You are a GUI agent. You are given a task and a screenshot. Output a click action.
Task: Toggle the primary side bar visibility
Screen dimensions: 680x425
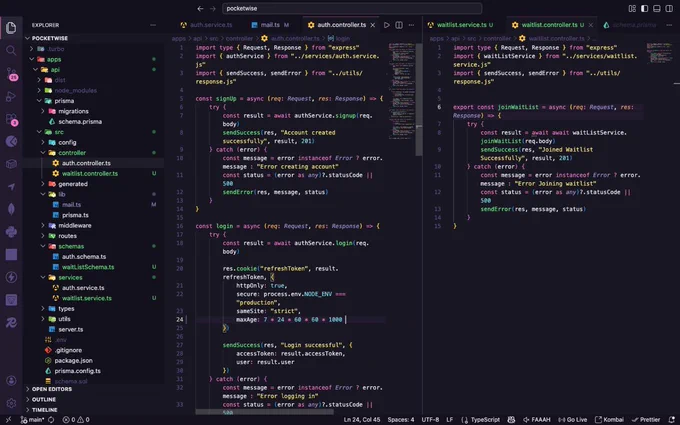click(644, 9)
